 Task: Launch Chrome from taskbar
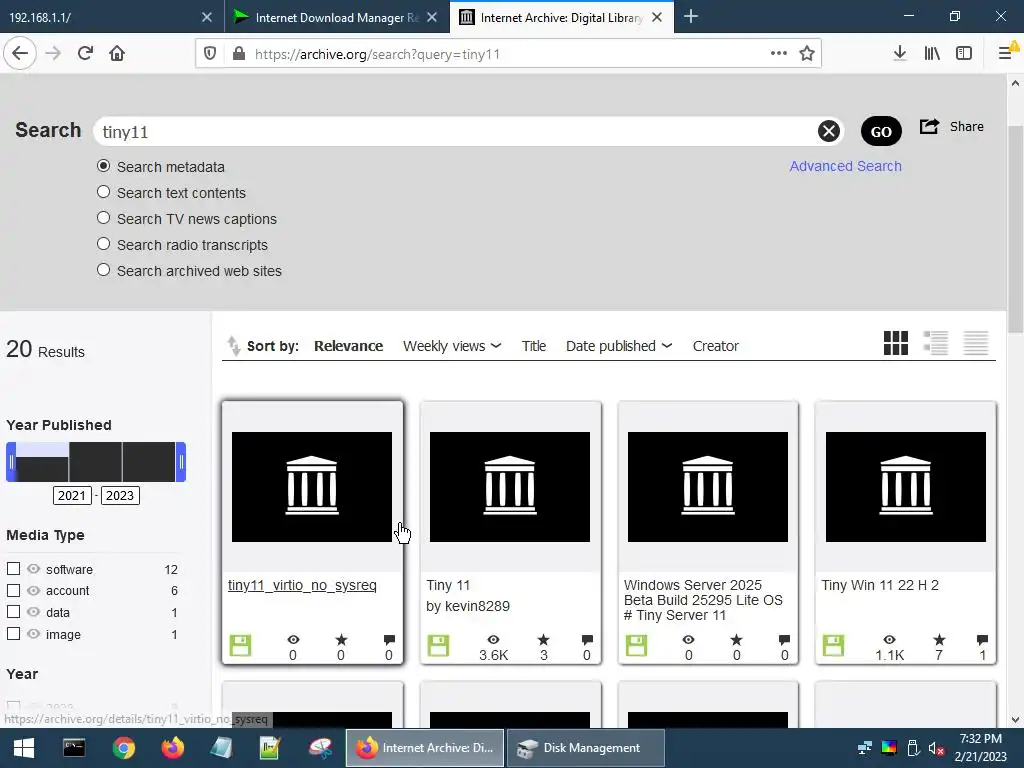click(123, 748)
